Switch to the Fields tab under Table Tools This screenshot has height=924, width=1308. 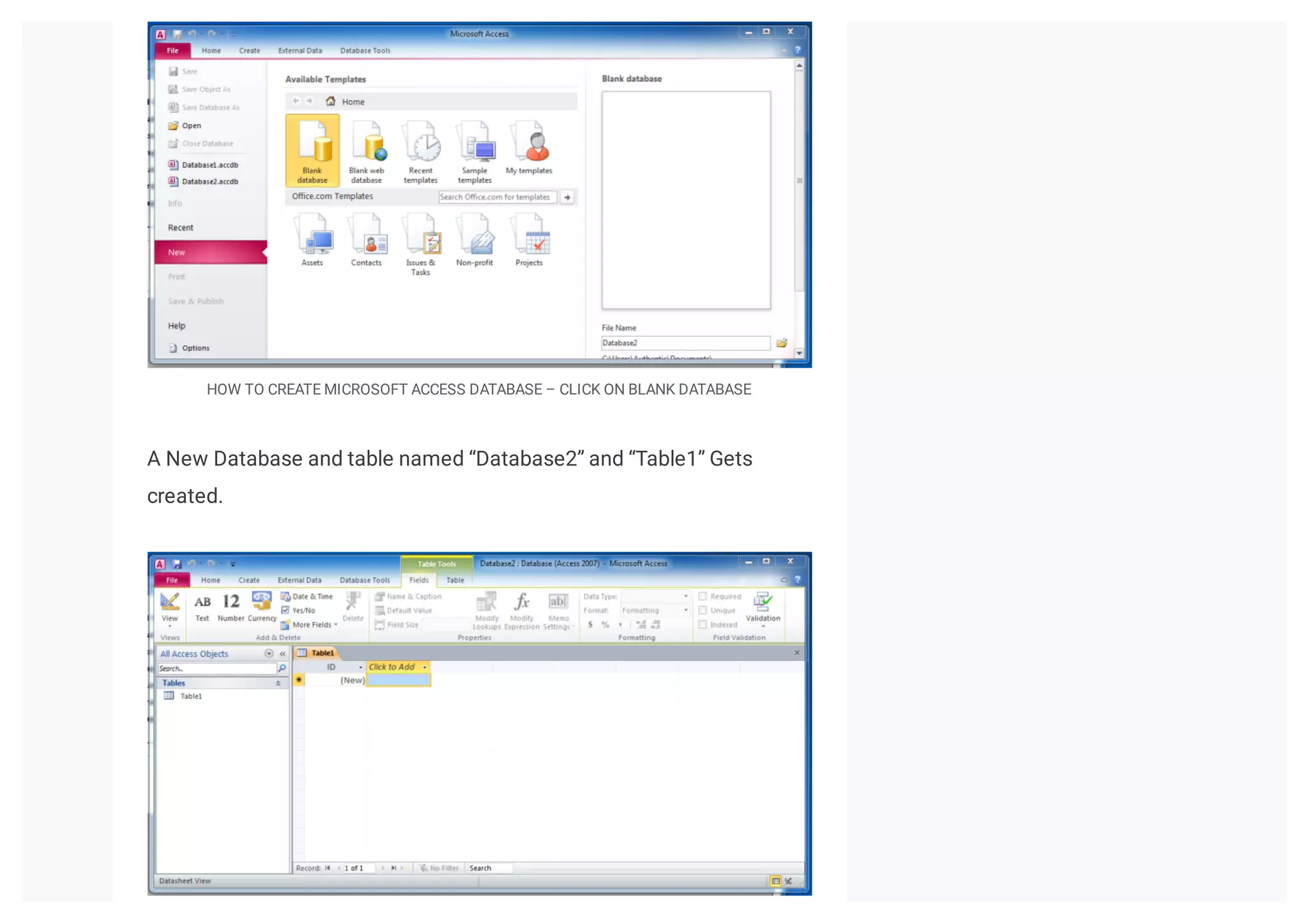419,580
